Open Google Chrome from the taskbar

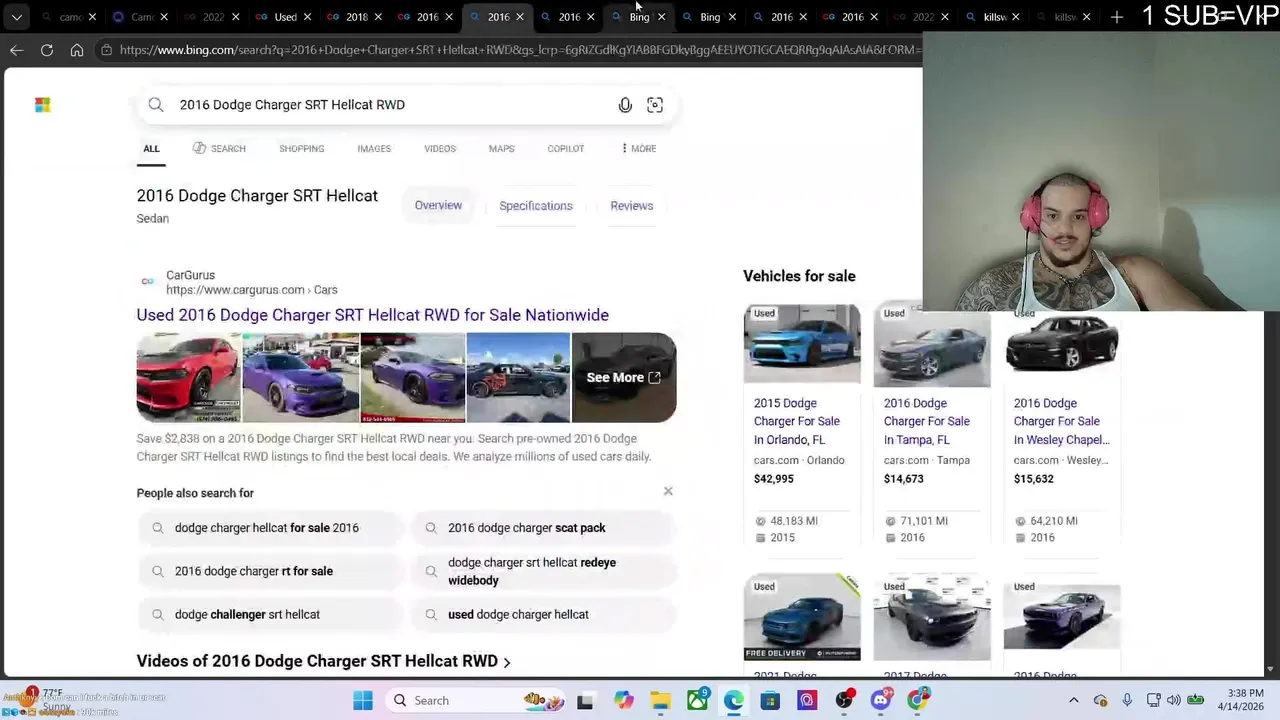click(917, 700)
